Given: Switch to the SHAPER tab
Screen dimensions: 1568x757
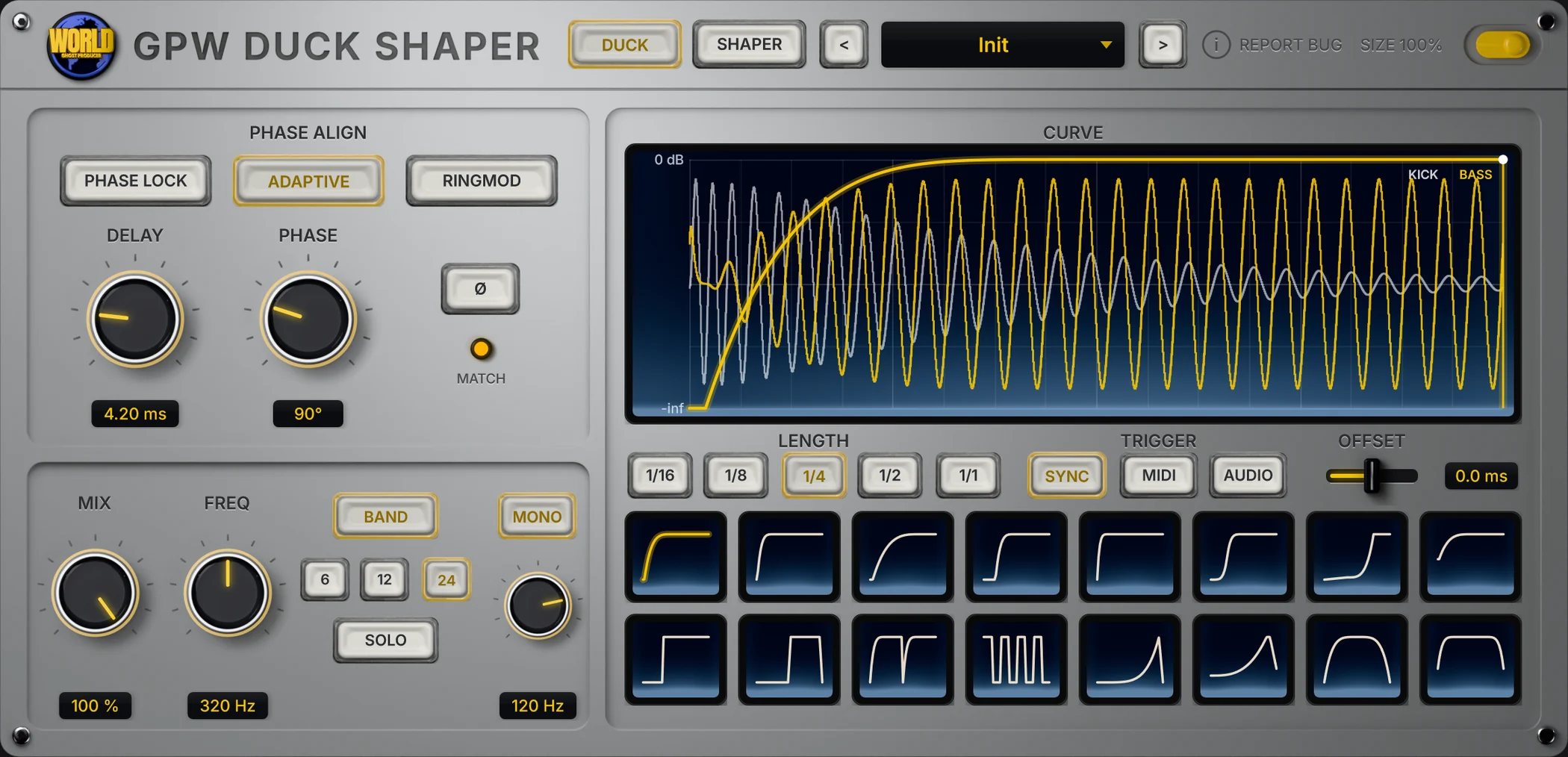Looking at the screenshot, I should click(x=749, y=45).
